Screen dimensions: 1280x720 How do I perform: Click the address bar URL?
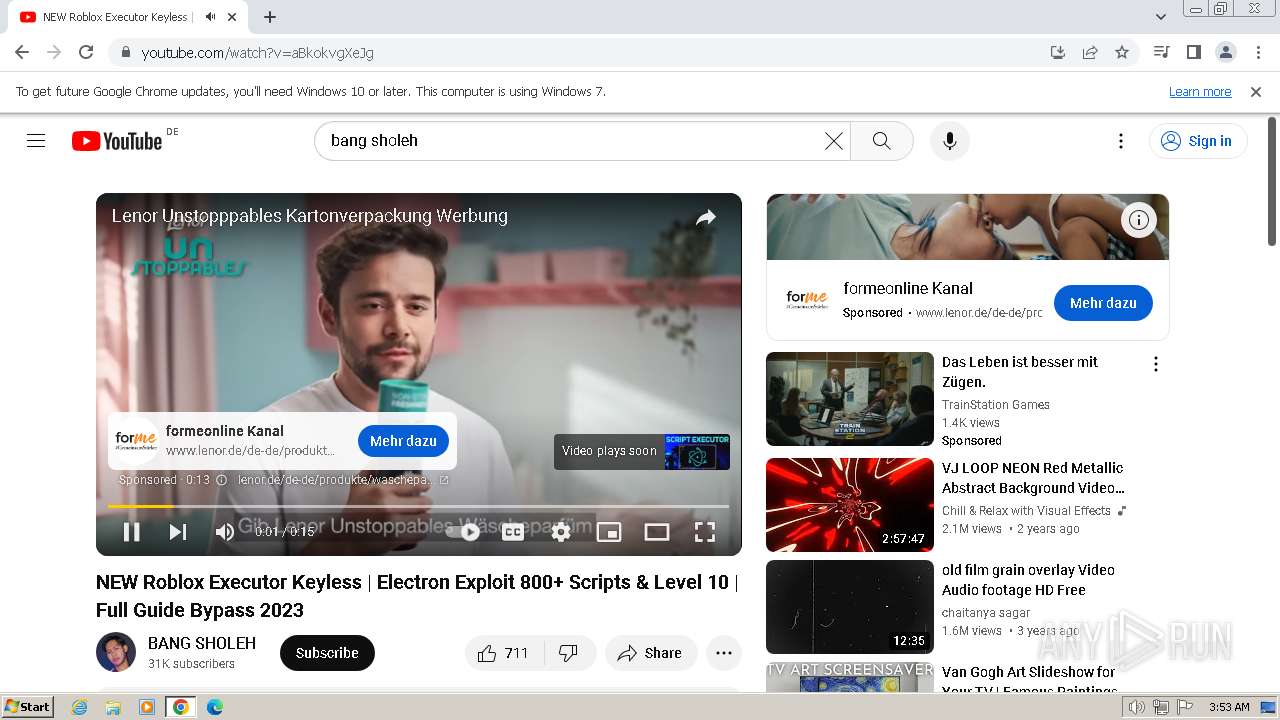tap(258, 53)
